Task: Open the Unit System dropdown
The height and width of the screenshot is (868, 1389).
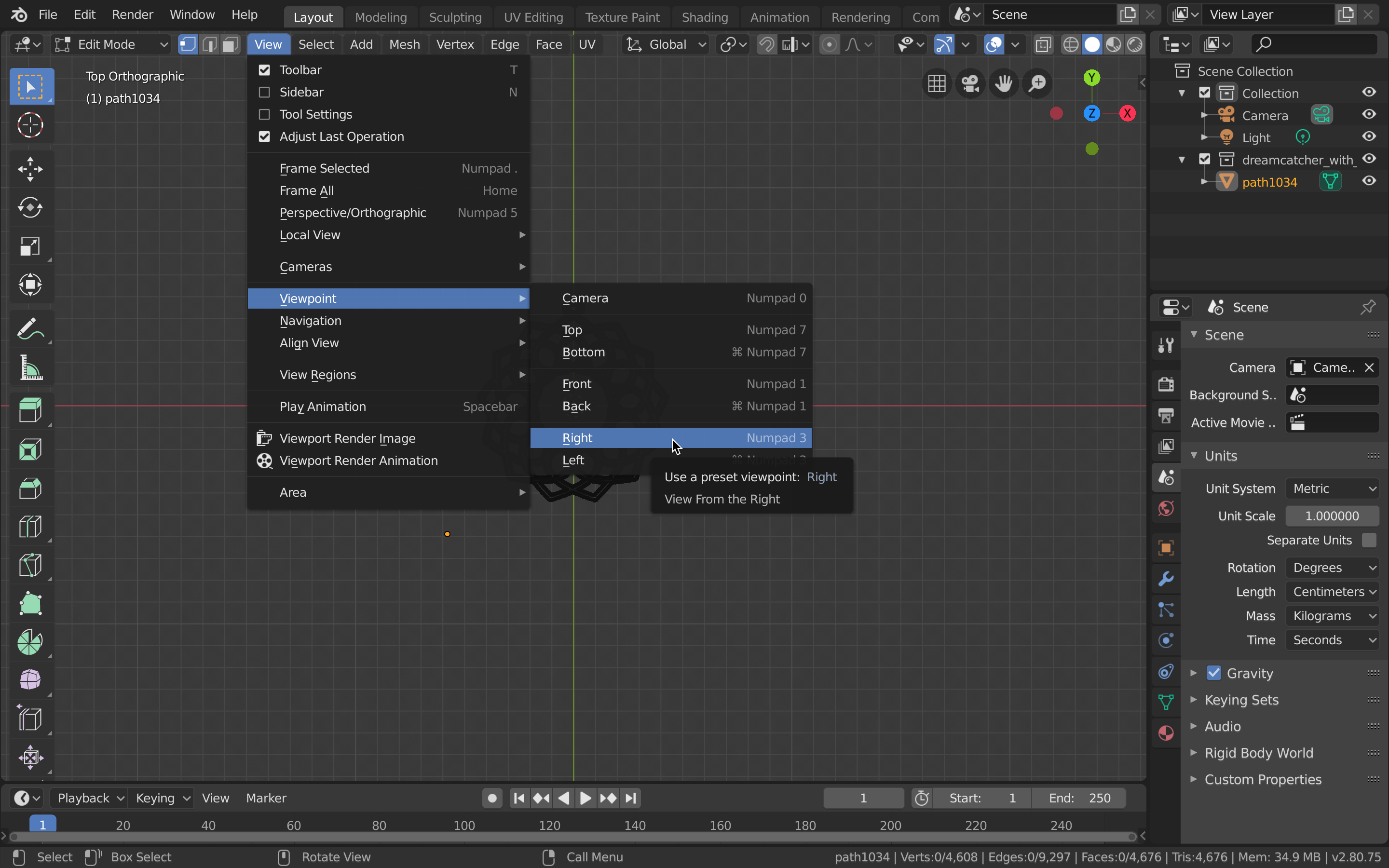Action: click(1332, 488)
